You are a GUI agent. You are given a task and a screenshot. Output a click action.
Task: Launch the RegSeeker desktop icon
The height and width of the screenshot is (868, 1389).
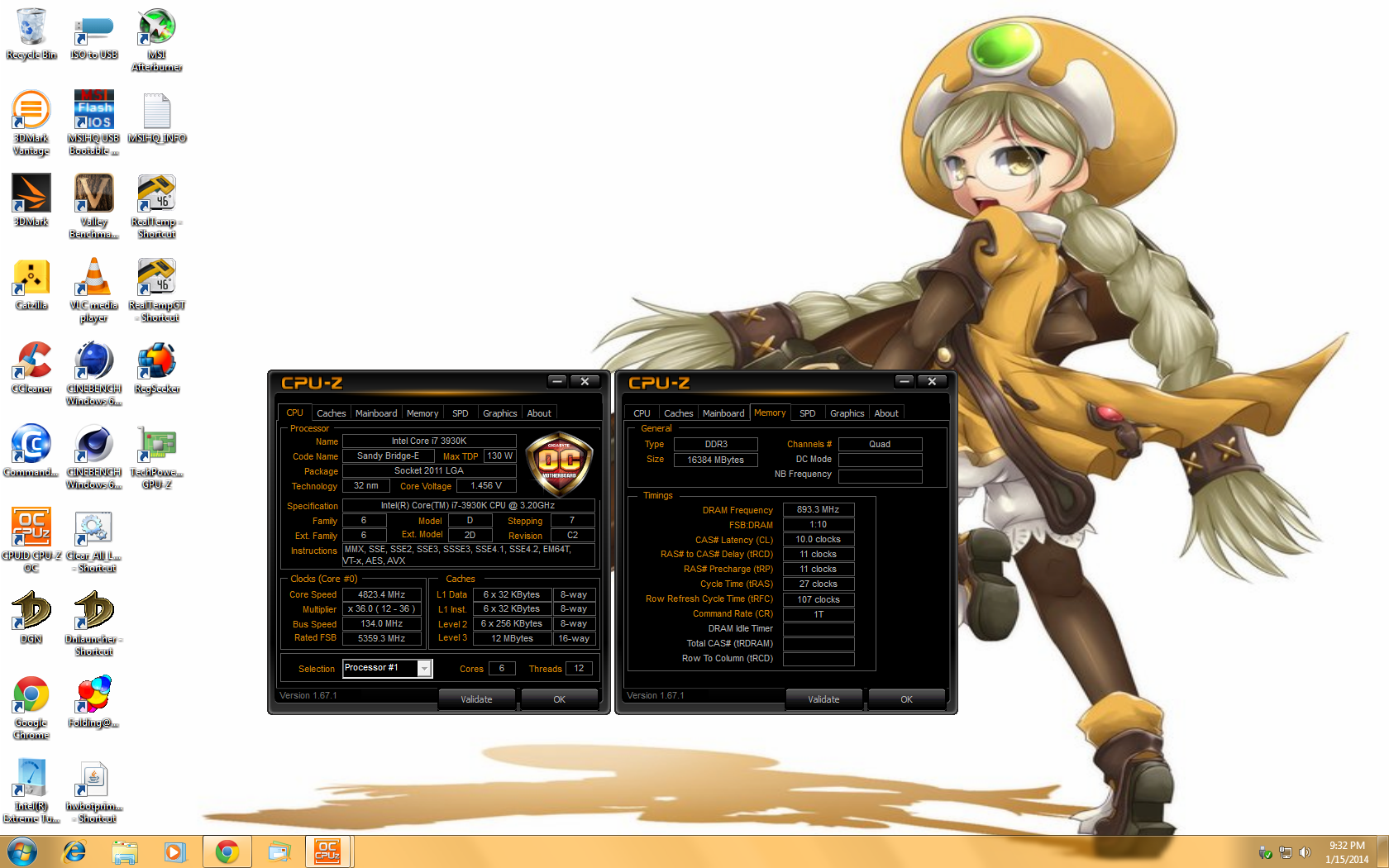click(x=157, y=367)
